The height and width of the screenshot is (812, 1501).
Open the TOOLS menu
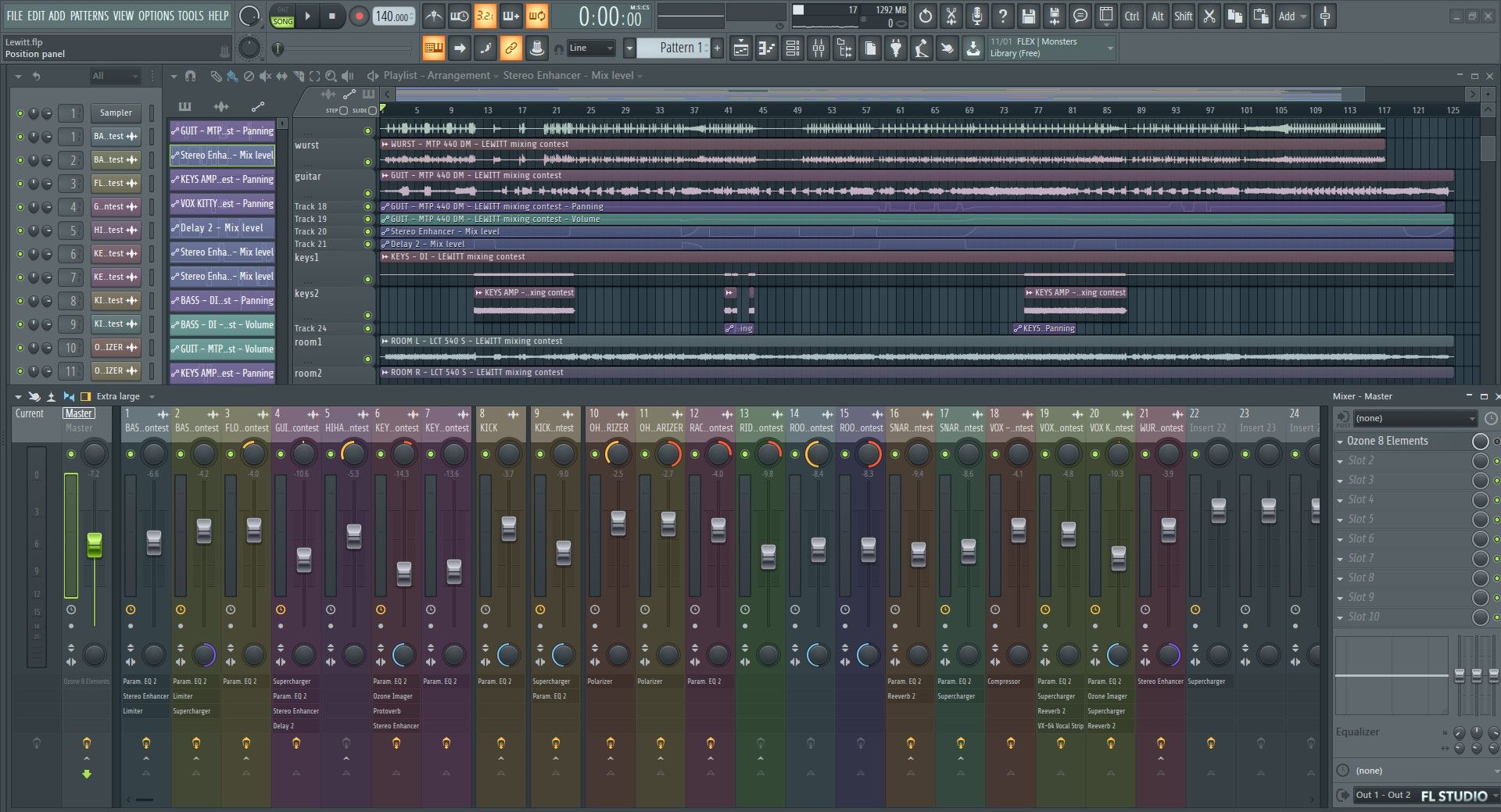tap(190, 16)
